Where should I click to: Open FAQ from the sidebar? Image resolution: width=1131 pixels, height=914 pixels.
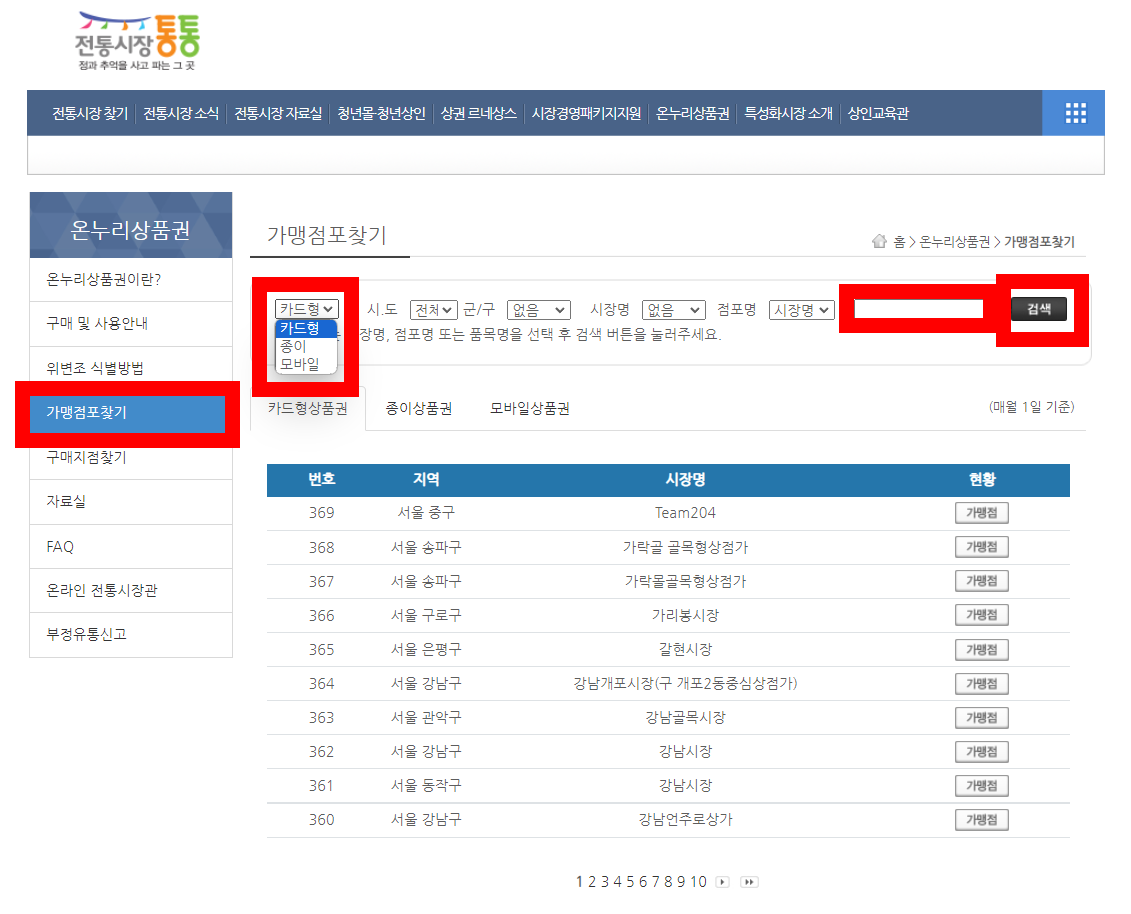pyautogui.click(x=62, y=546)
